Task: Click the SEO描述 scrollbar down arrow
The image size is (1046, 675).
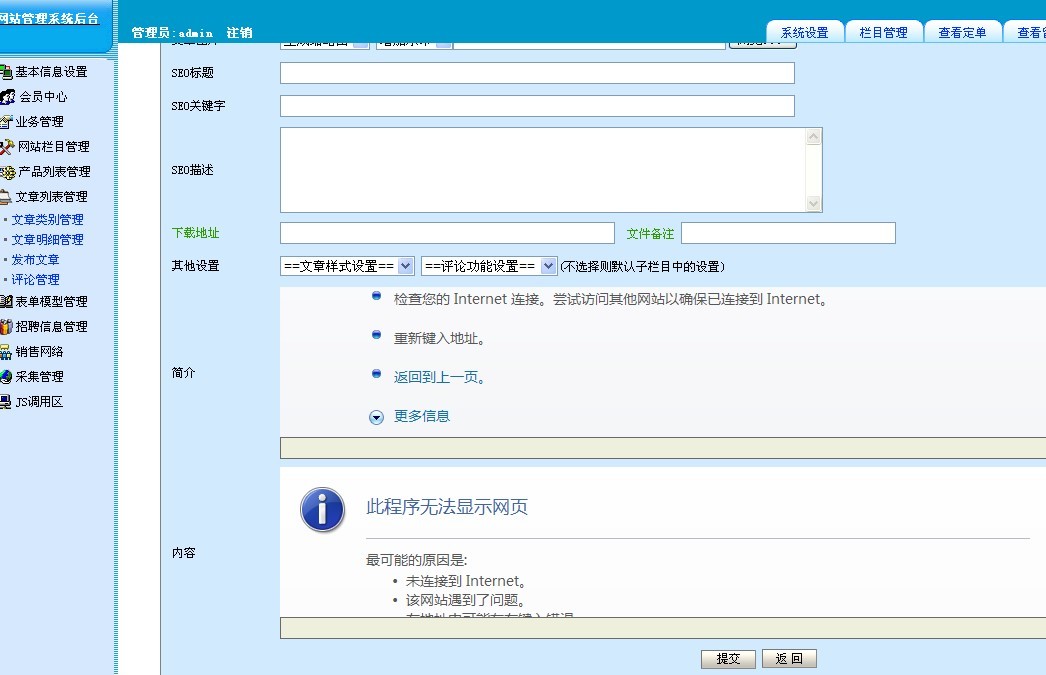Action: [814, 203]
